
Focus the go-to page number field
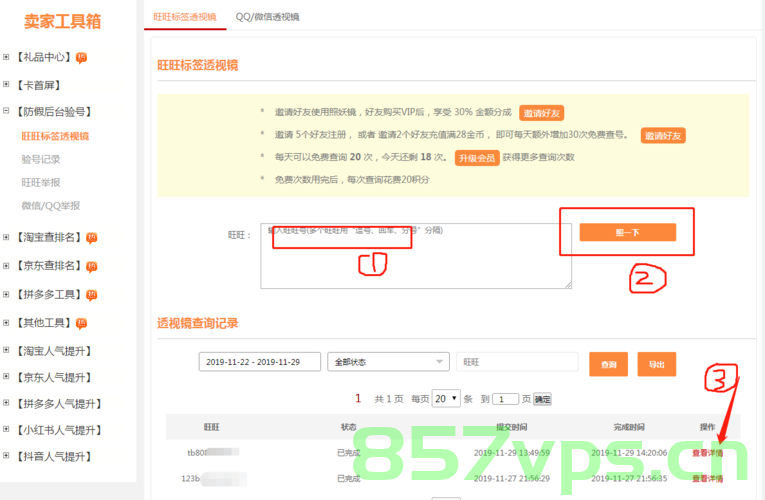(505, 399)
